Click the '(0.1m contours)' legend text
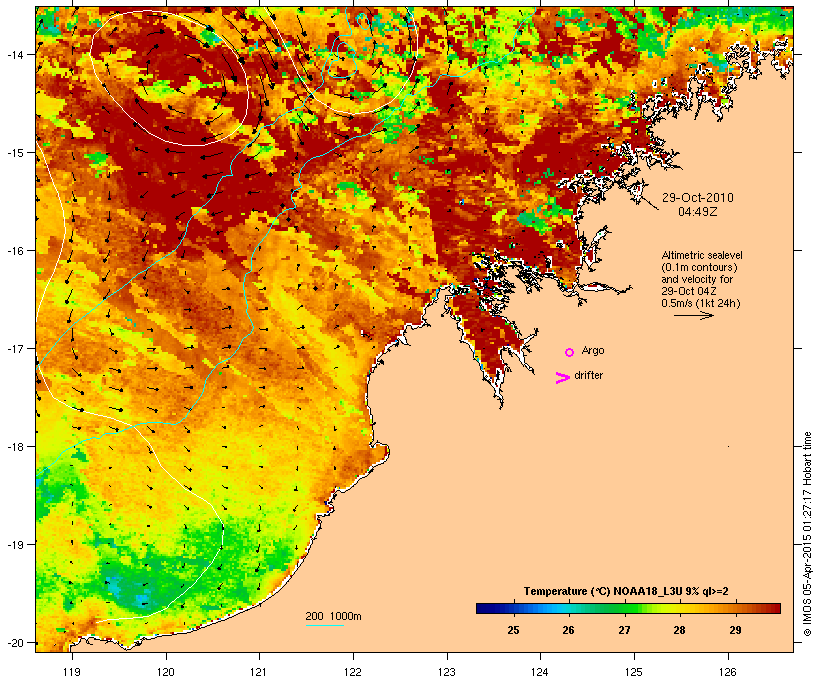 tap(699, 267)
